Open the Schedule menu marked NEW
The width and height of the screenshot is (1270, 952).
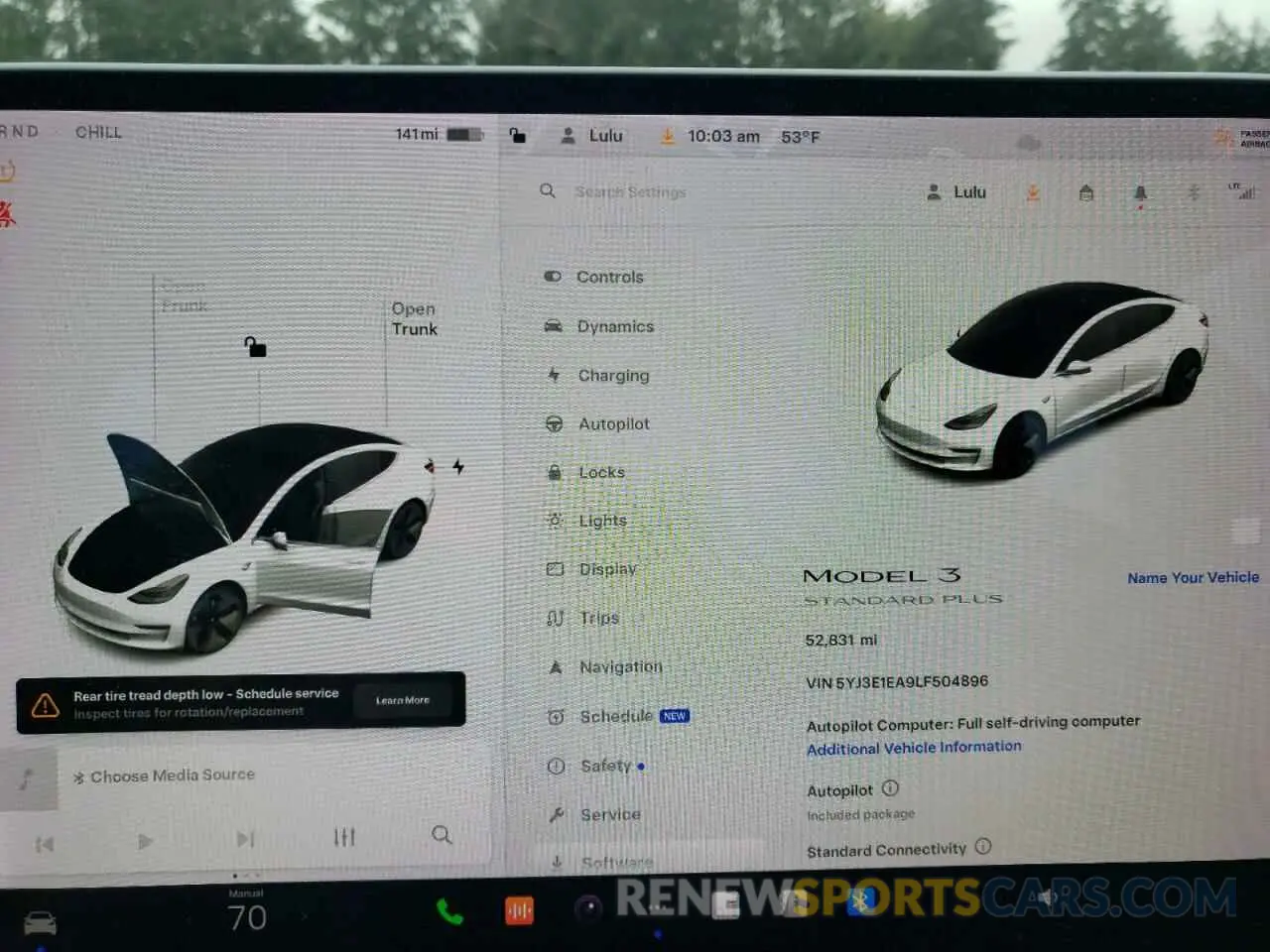click(617, 716)
